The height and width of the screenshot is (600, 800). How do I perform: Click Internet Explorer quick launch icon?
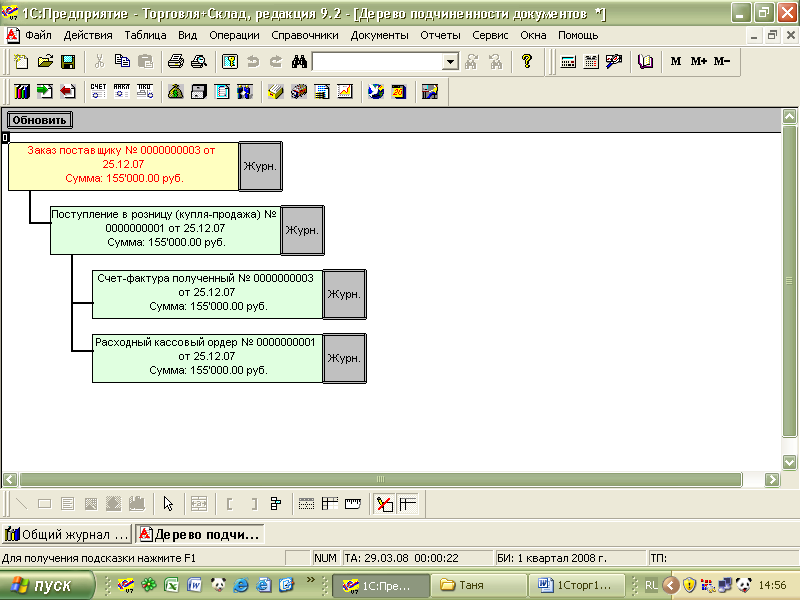(240, 585)
